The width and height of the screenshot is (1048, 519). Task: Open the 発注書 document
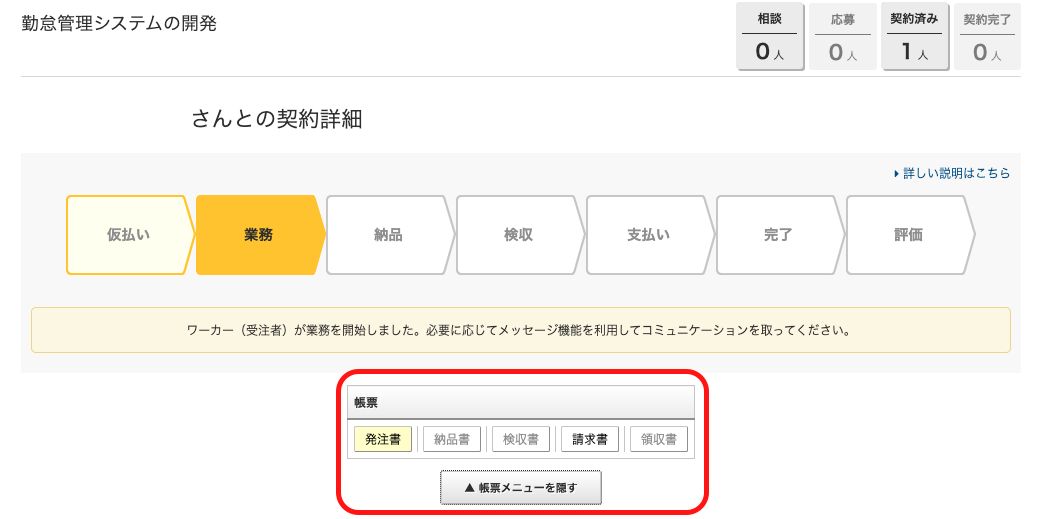tap(383, 439)
